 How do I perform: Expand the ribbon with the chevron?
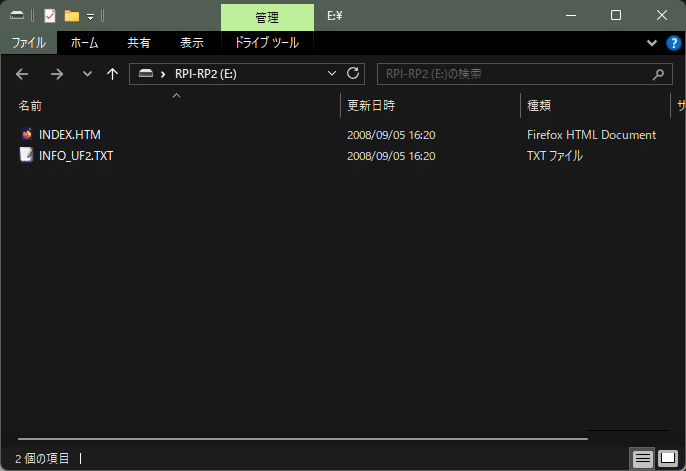click(652, 43)
